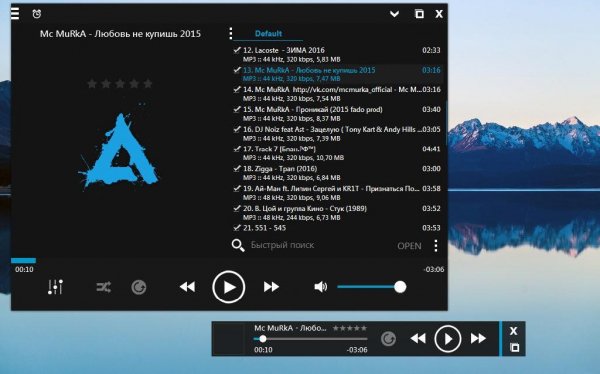Screen dimensions: 600x374
Task: Click duration 04:41 of Track 7
Action: pyautogui.click(x=431, y=149)
